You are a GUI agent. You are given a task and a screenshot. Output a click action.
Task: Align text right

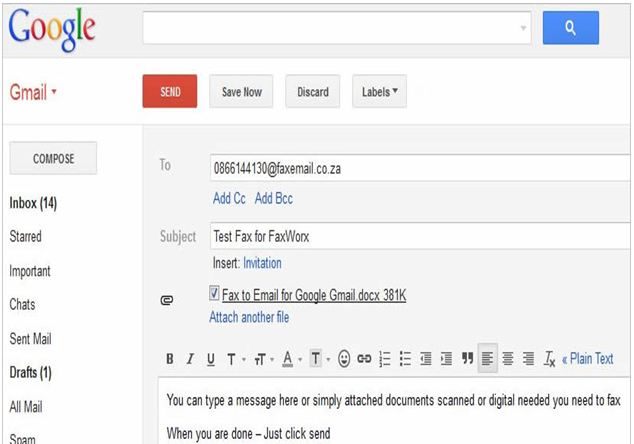528,358
